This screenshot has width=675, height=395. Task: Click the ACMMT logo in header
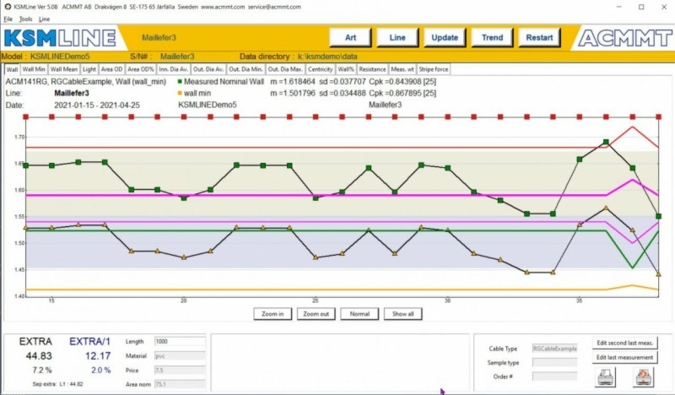coord(625,38)
